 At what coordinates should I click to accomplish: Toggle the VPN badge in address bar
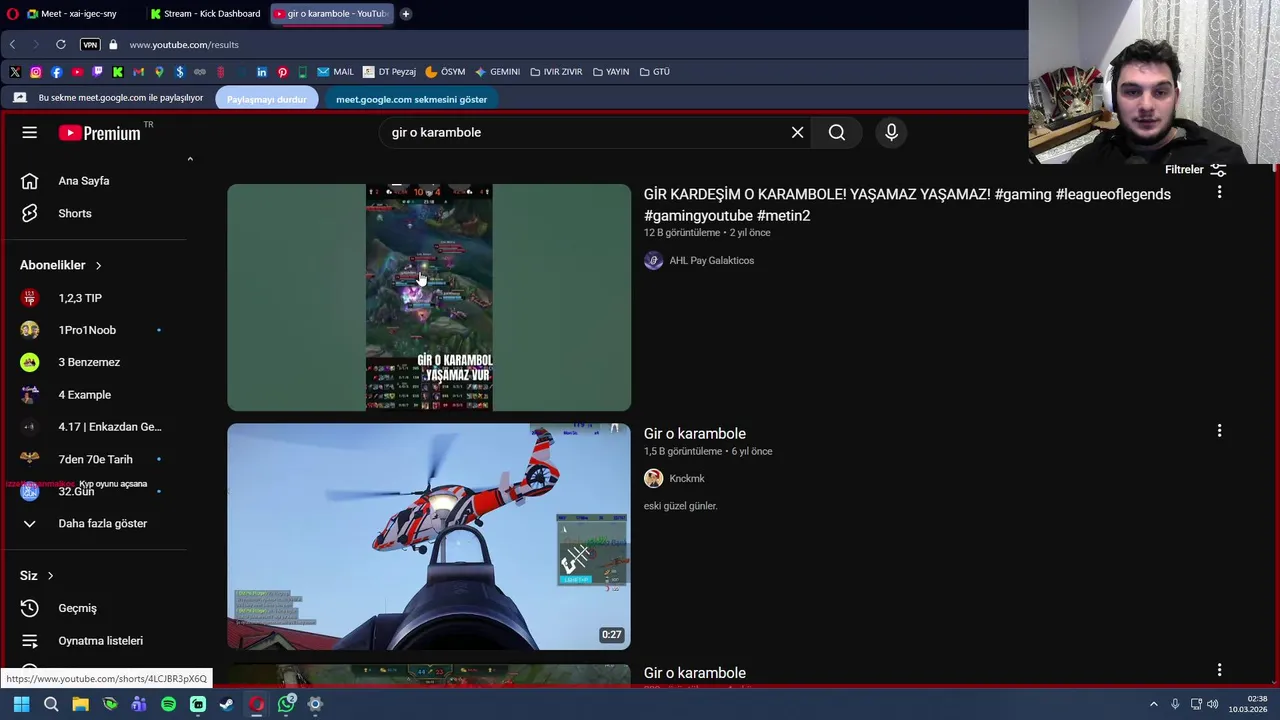90,44
